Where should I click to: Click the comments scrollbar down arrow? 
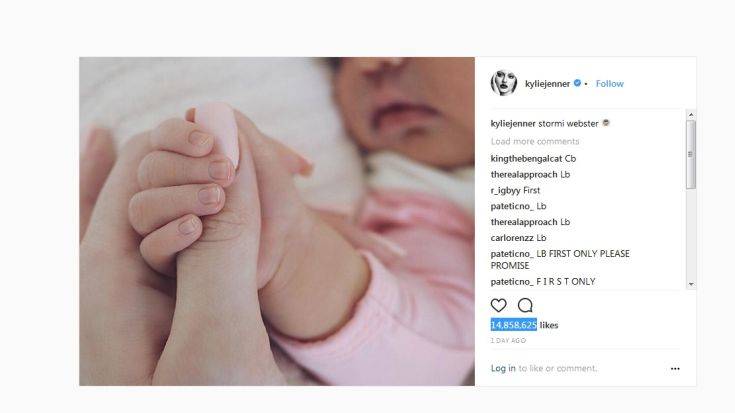tap(691, 285)
